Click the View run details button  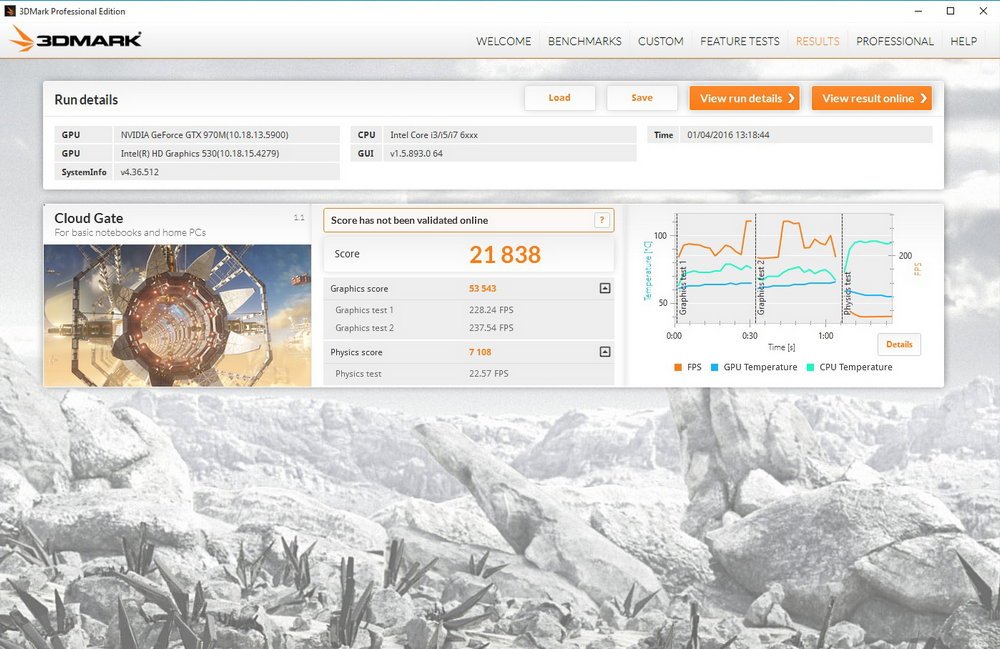click(744, 98)
